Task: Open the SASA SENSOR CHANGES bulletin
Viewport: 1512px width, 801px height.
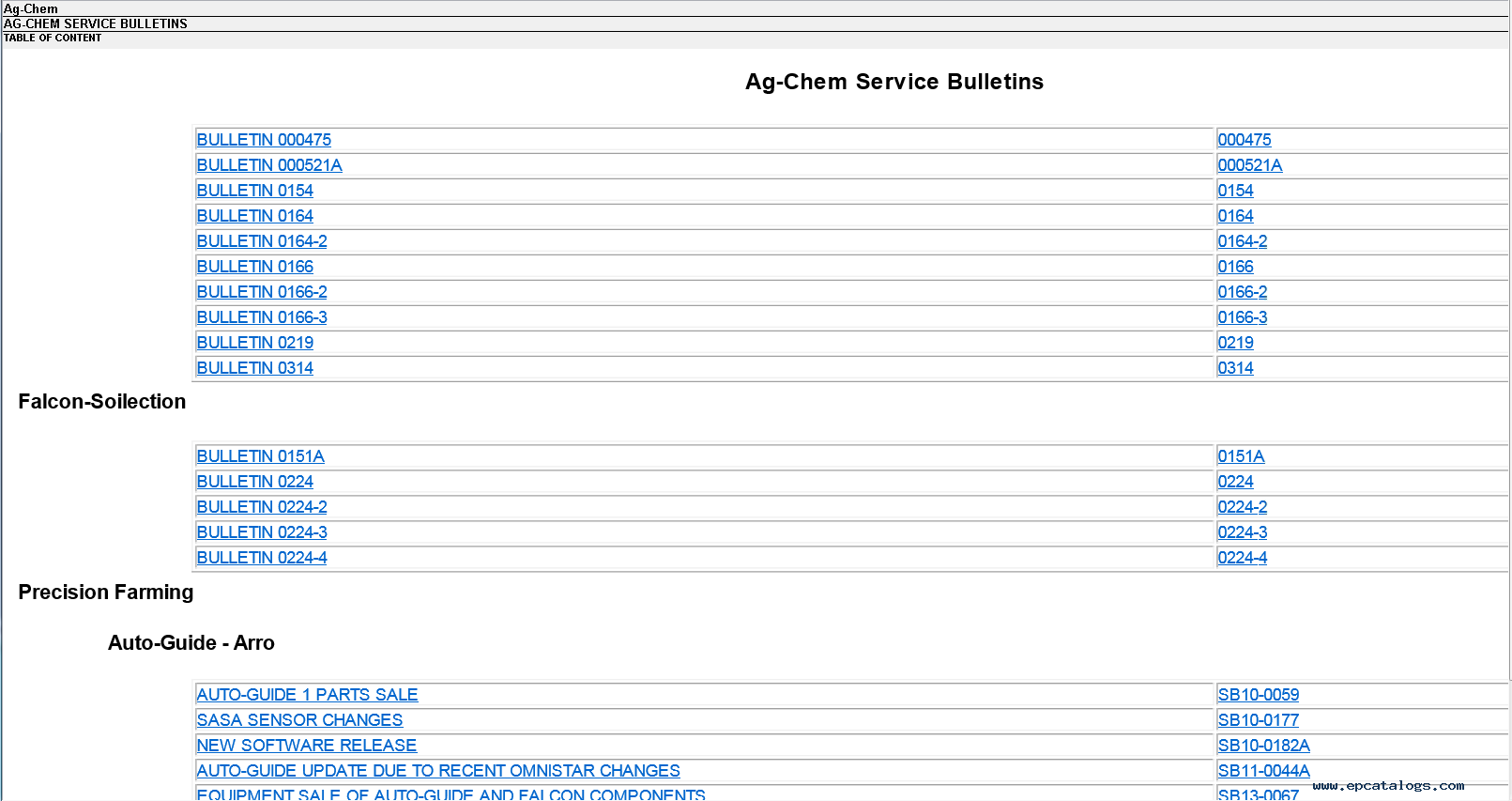Action: [299, 720]
